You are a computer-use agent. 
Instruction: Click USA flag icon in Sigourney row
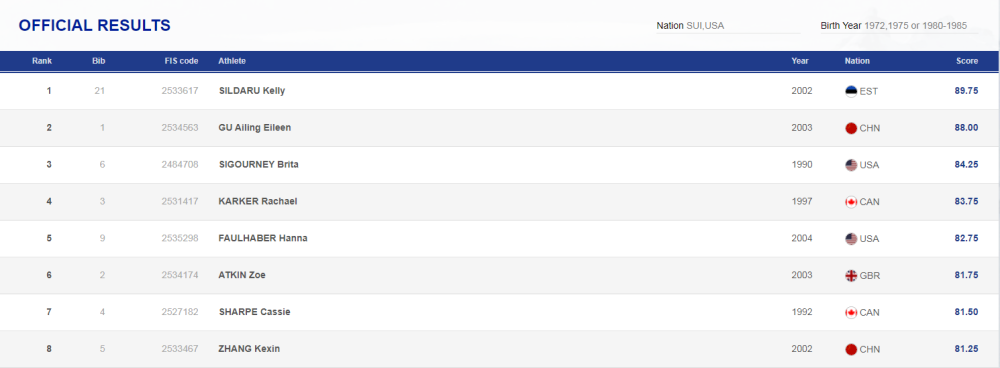pos(851,165)
